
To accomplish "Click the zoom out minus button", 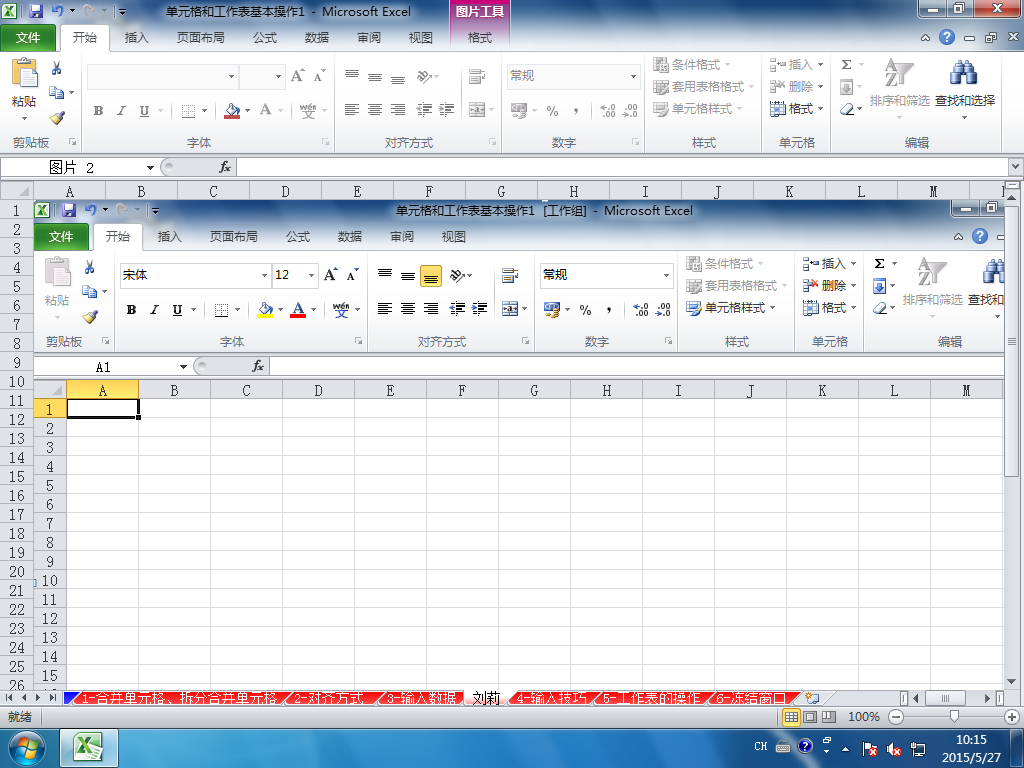I will pos(896,716).
